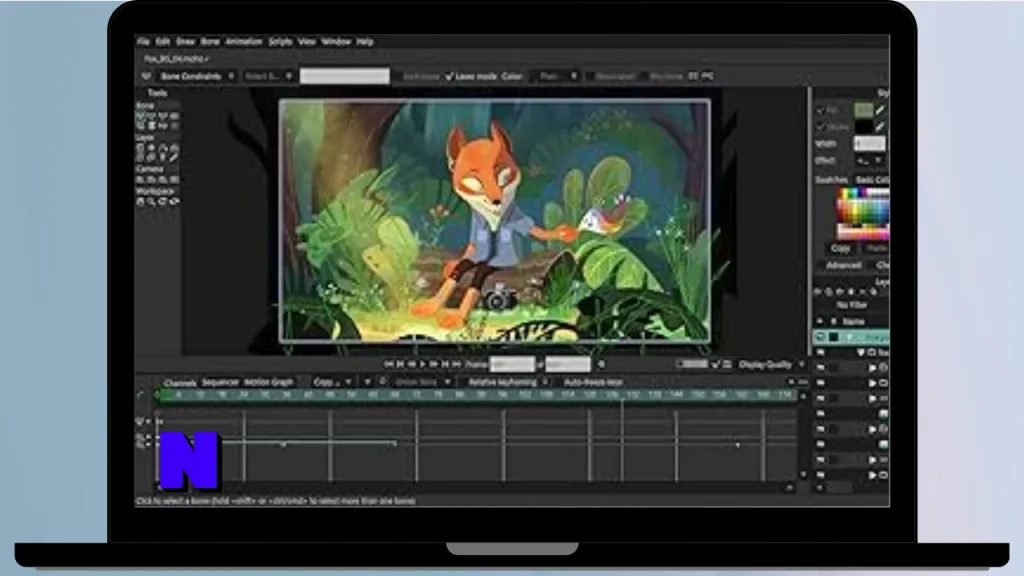Switch to the Channels timeline tab
This screenshot has height=576, width=1024.
pyautogui.click(x=180, y=383)
